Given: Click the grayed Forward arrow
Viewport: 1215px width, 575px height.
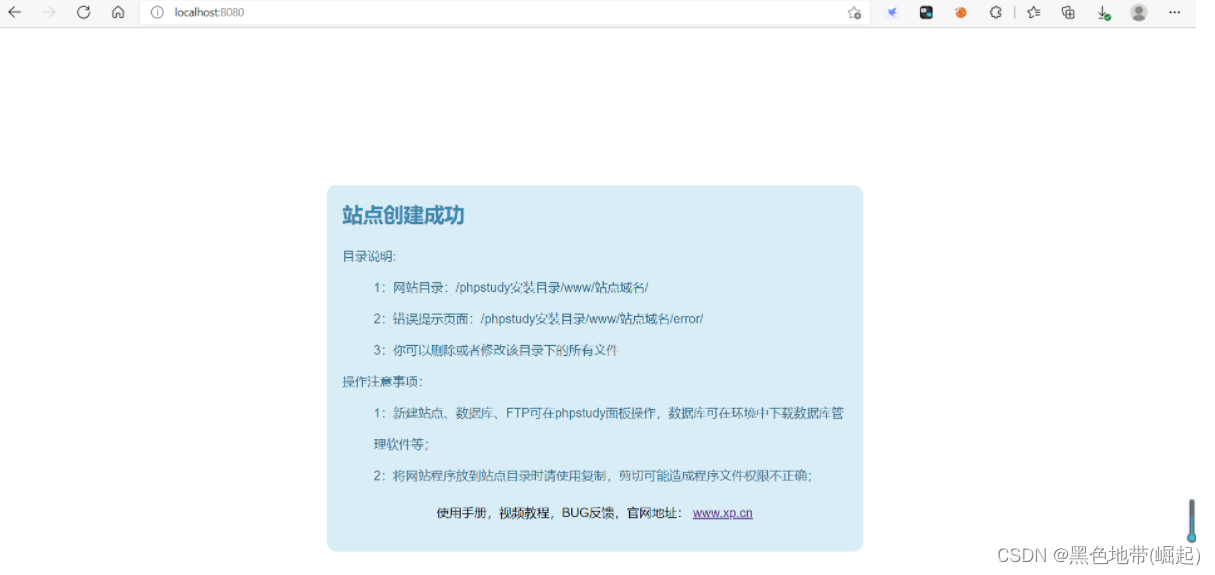Looking at the screenshot, I should click(49, 12).
